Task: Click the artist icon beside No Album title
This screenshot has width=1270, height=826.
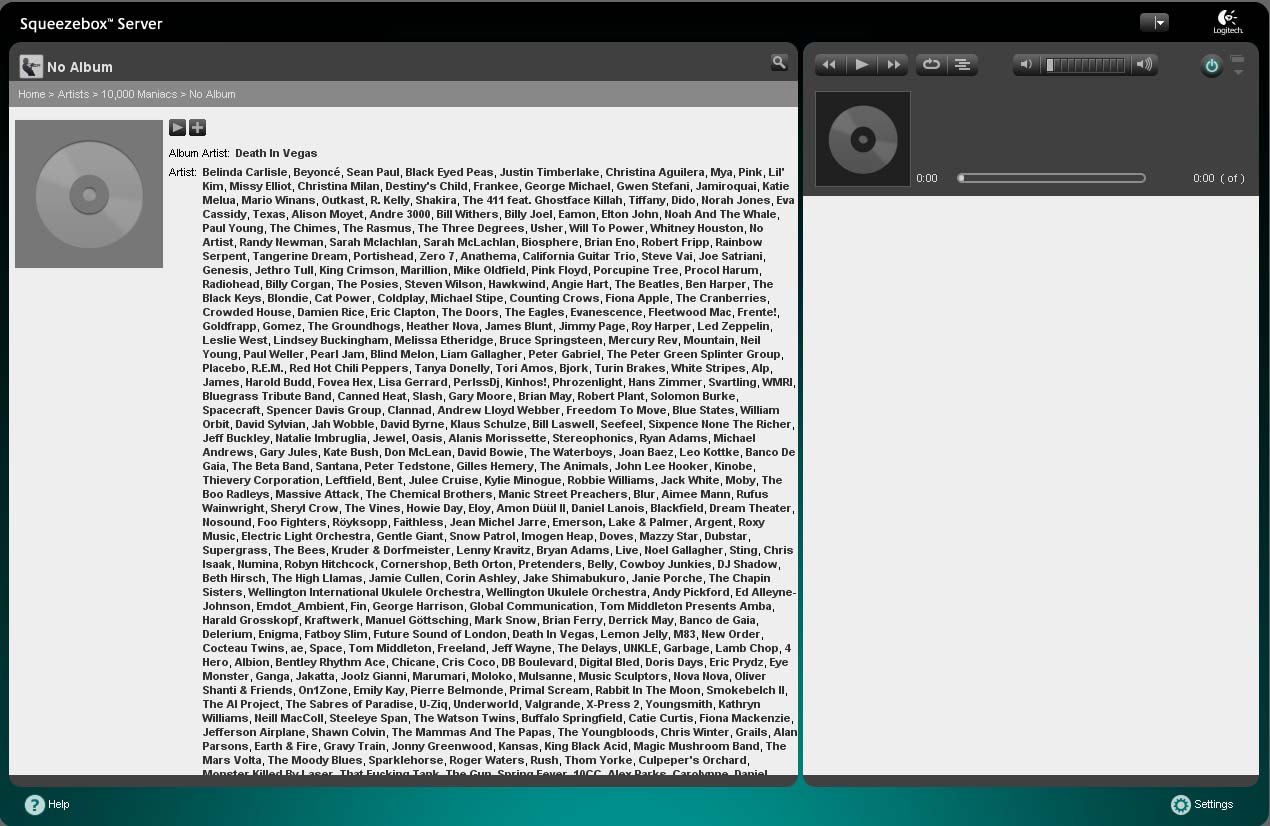Action: pyautogui.click(x=31, y=67)
